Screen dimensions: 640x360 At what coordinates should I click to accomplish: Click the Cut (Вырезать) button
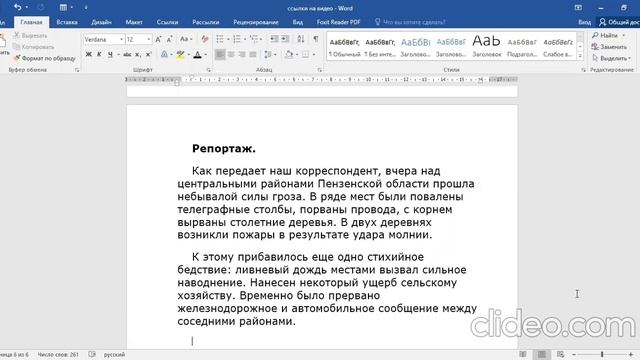click(30, 36)
